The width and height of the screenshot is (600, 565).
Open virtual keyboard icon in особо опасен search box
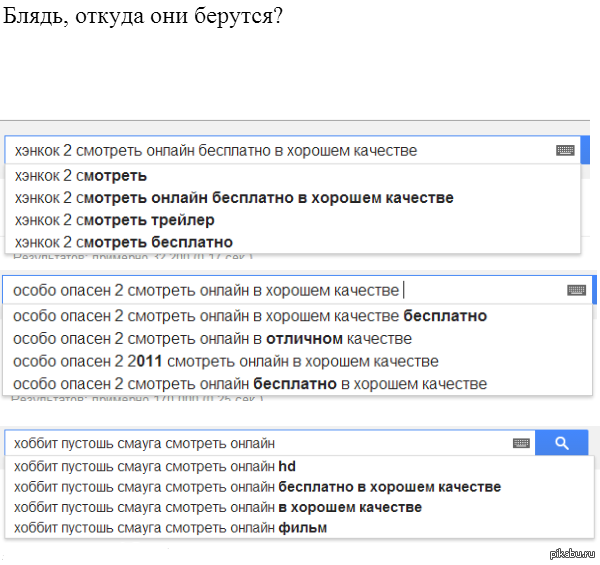[576, 290]
